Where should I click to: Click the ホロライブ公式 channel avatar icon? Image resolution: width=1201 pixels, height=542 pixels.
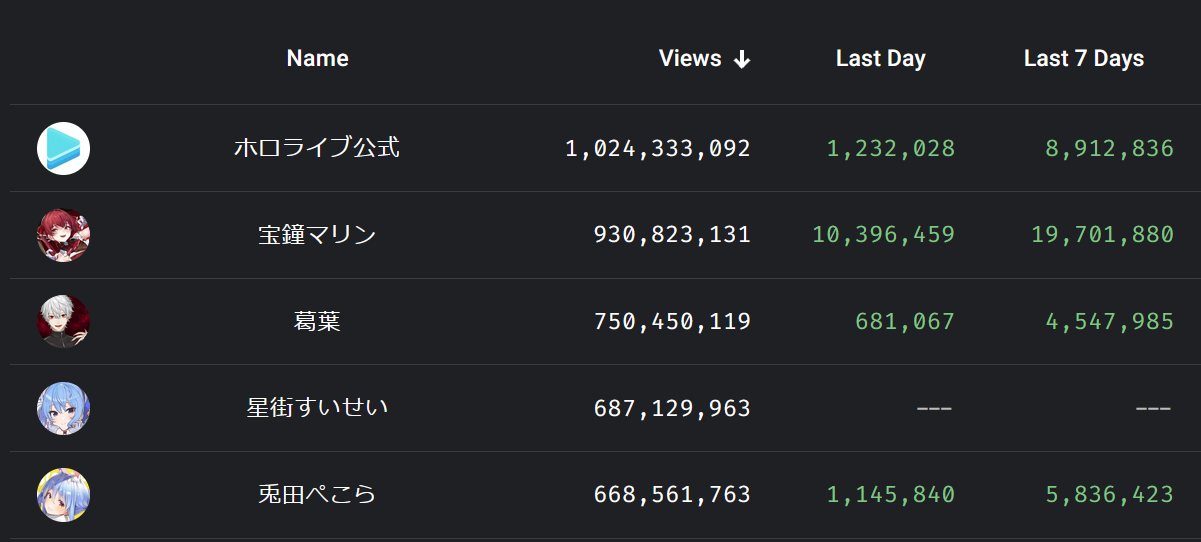[64, 149]
